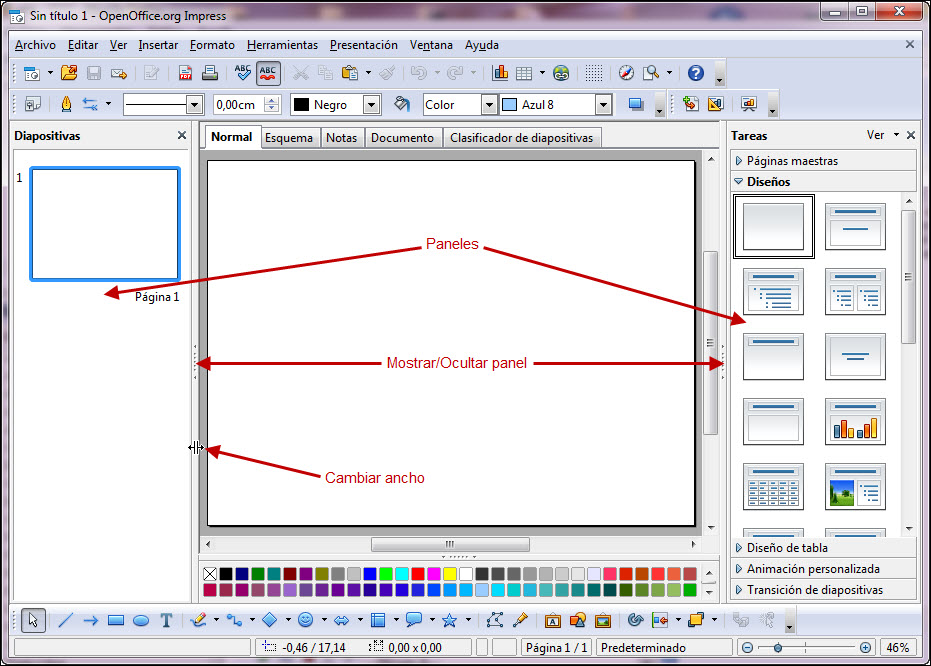
Task: Select slide 1 thumbnail
Action: 105,224
